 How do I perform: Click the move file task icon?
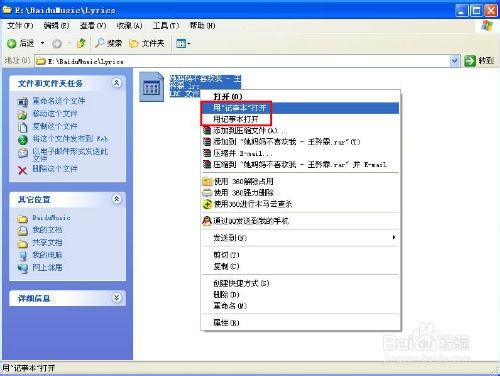22,115
